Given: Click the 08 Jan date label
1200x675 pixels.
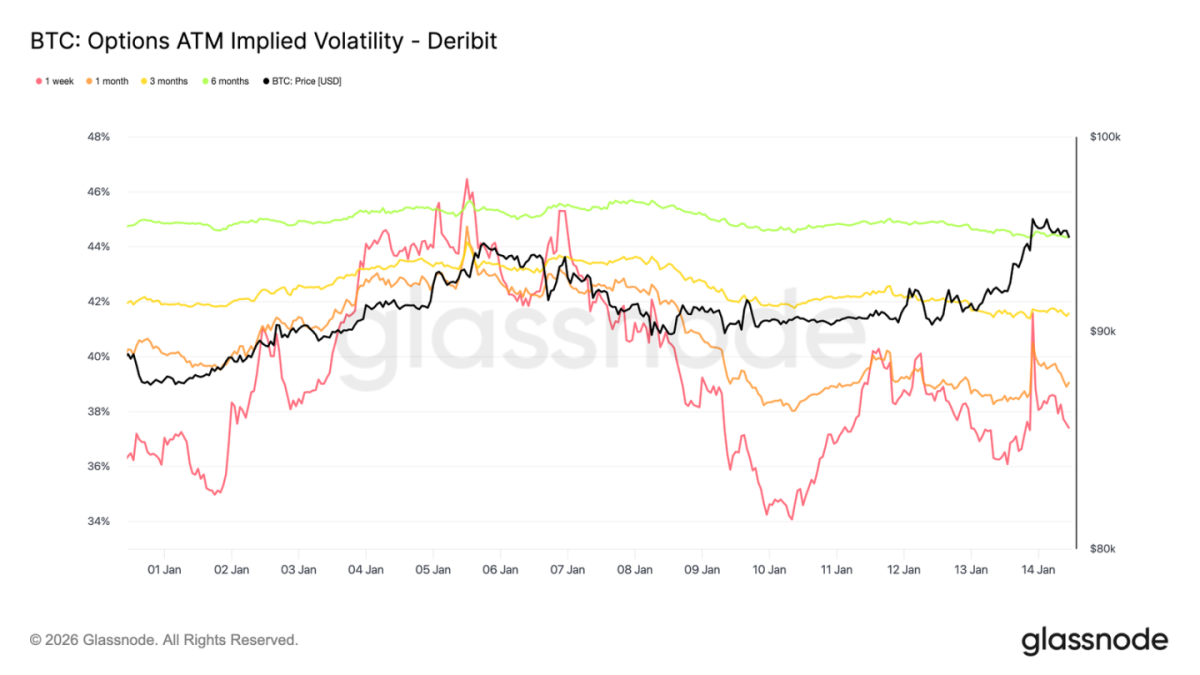Looking at the screenshot, I should point(635,569).
